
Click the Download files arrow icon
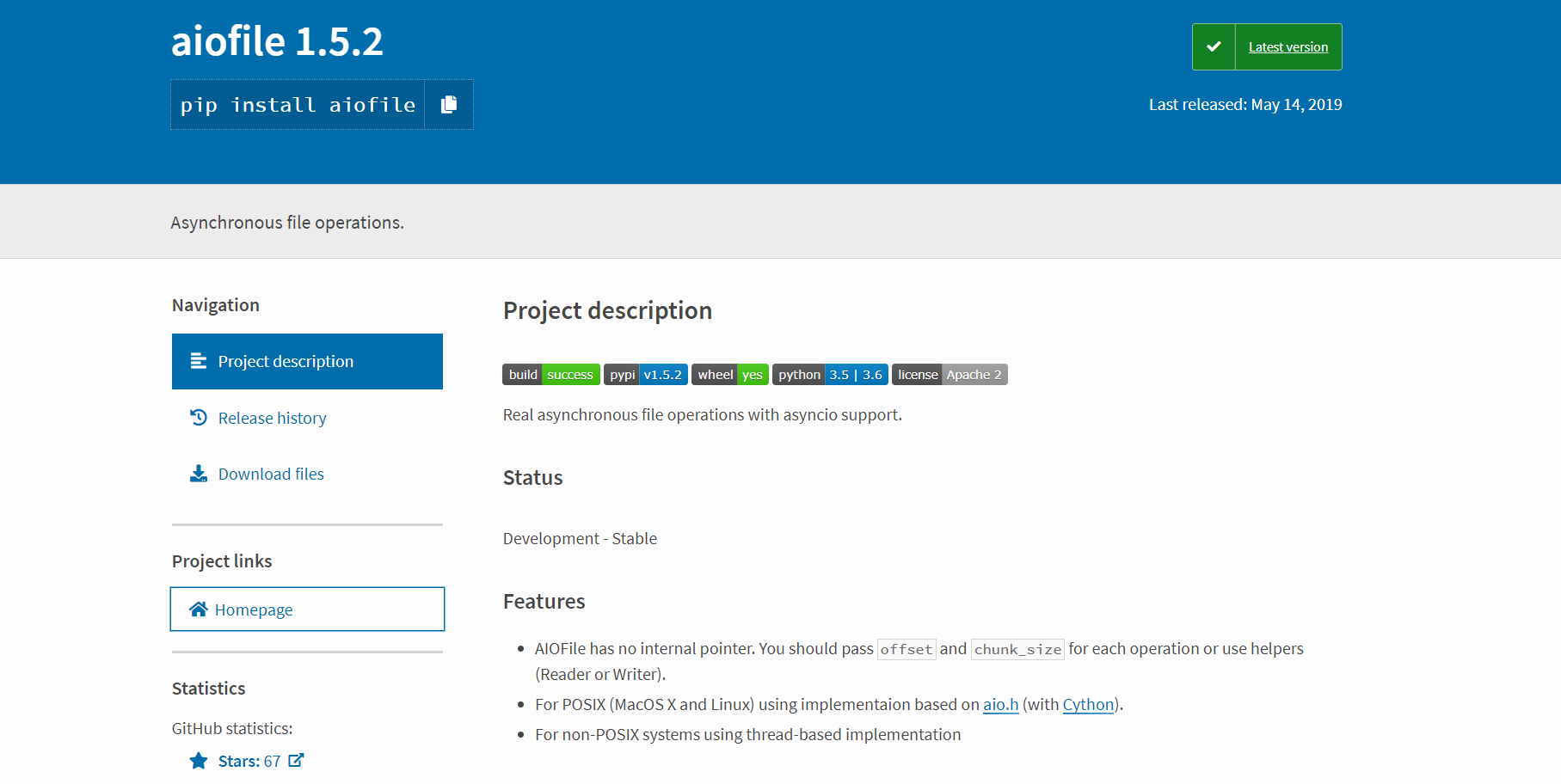coord(199,474)
